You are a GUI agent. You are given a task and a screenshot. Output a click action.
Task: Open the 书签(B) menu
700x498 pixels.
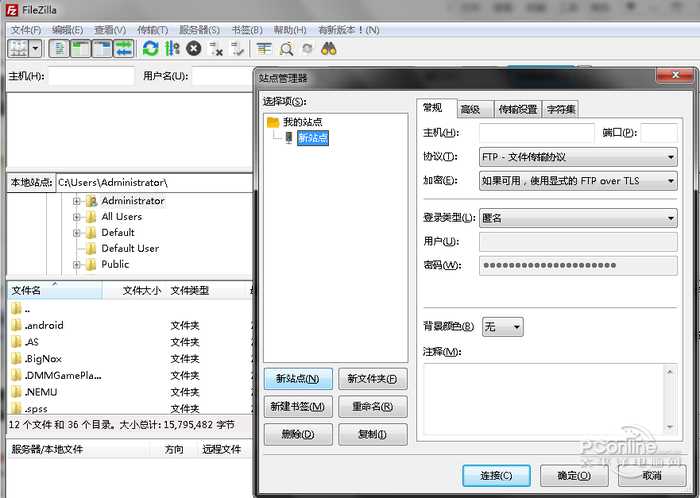pyautogui.click(x=246, y=30)
